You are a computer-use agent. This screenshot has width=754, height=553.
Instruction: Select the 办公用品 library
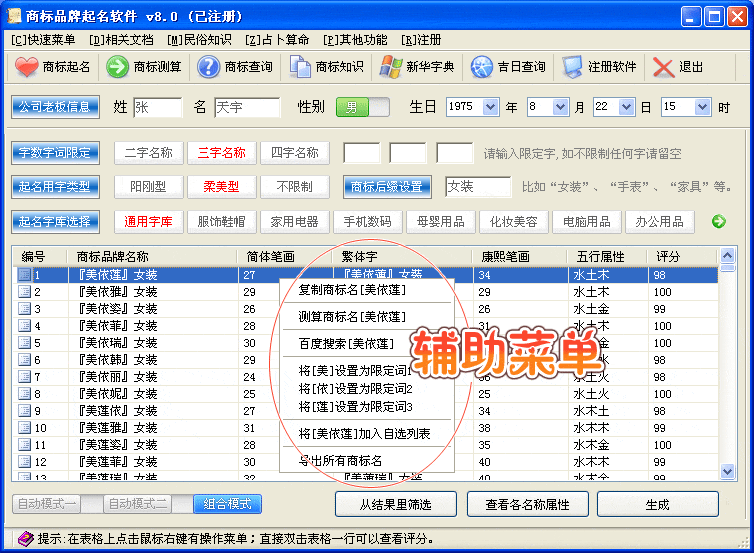660,222
